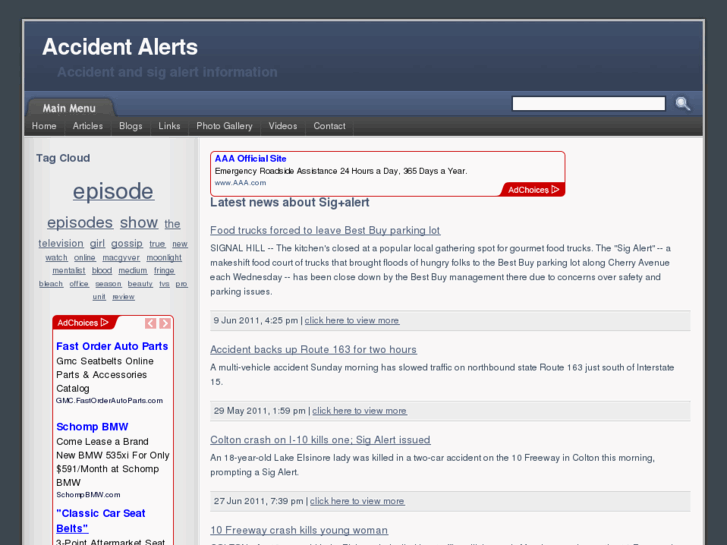
Task: Open the Classic Car Seat Belts ad
Action: (101, 520)
